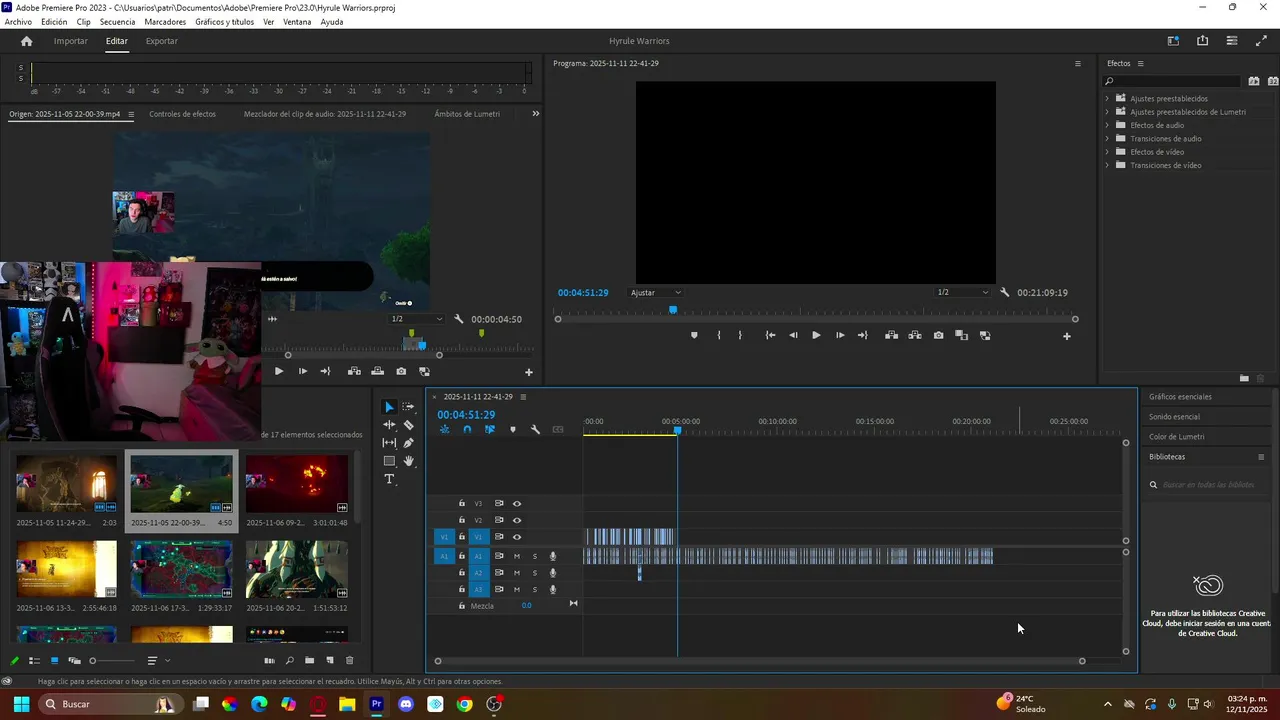1280x720 pixels.
Task: Toggle snap in timeline magnet icon
Action: pos(467,429)
